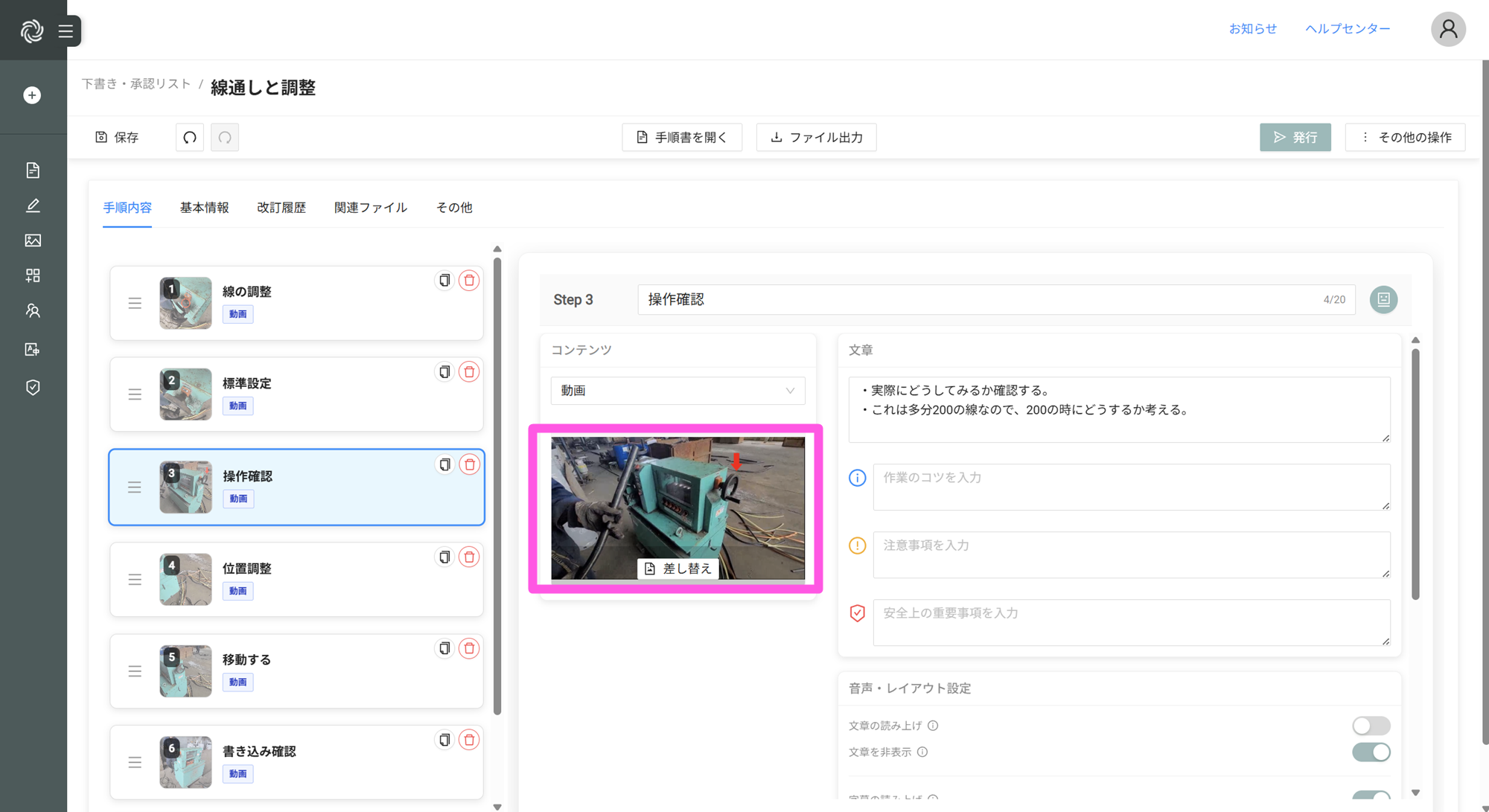
Task: Click the 発行 publish button
Action: tap(1295, 137)
